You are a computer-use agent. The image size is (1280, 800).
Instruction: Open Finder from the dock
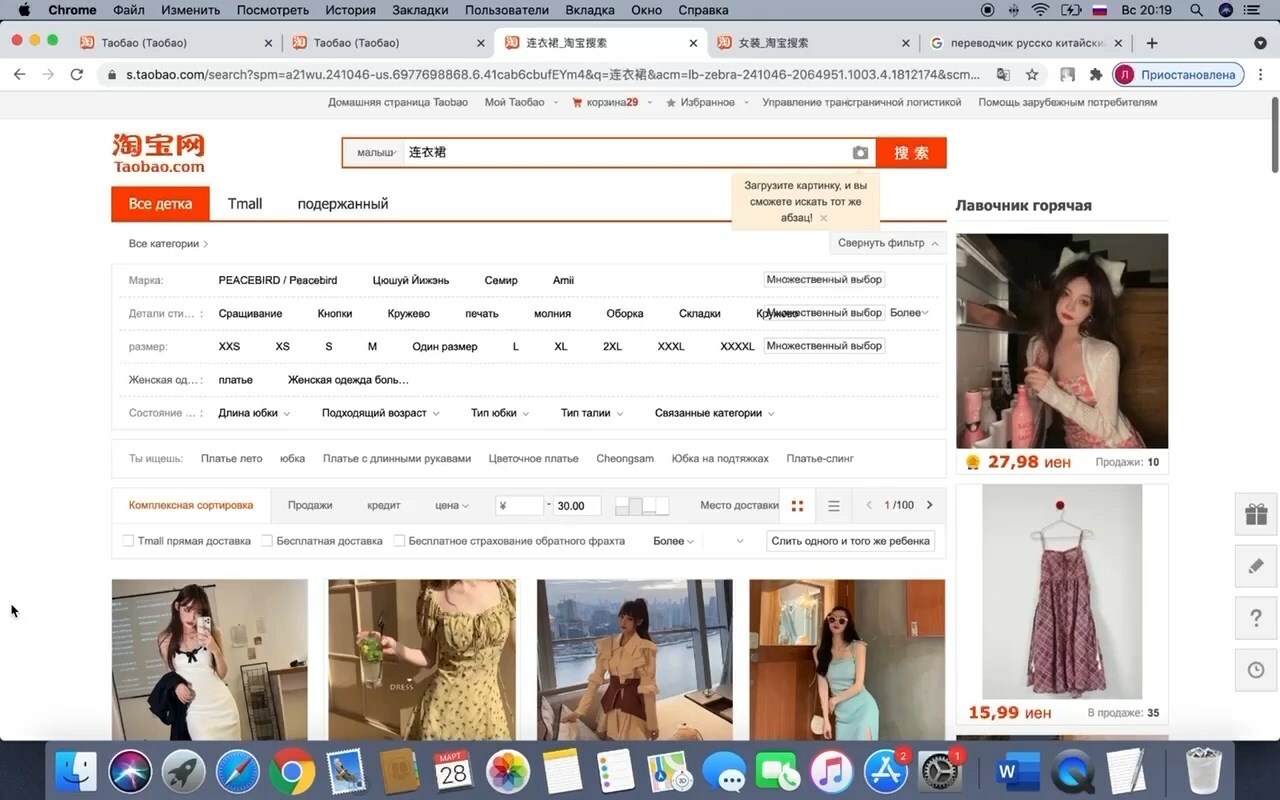[76, 772]
